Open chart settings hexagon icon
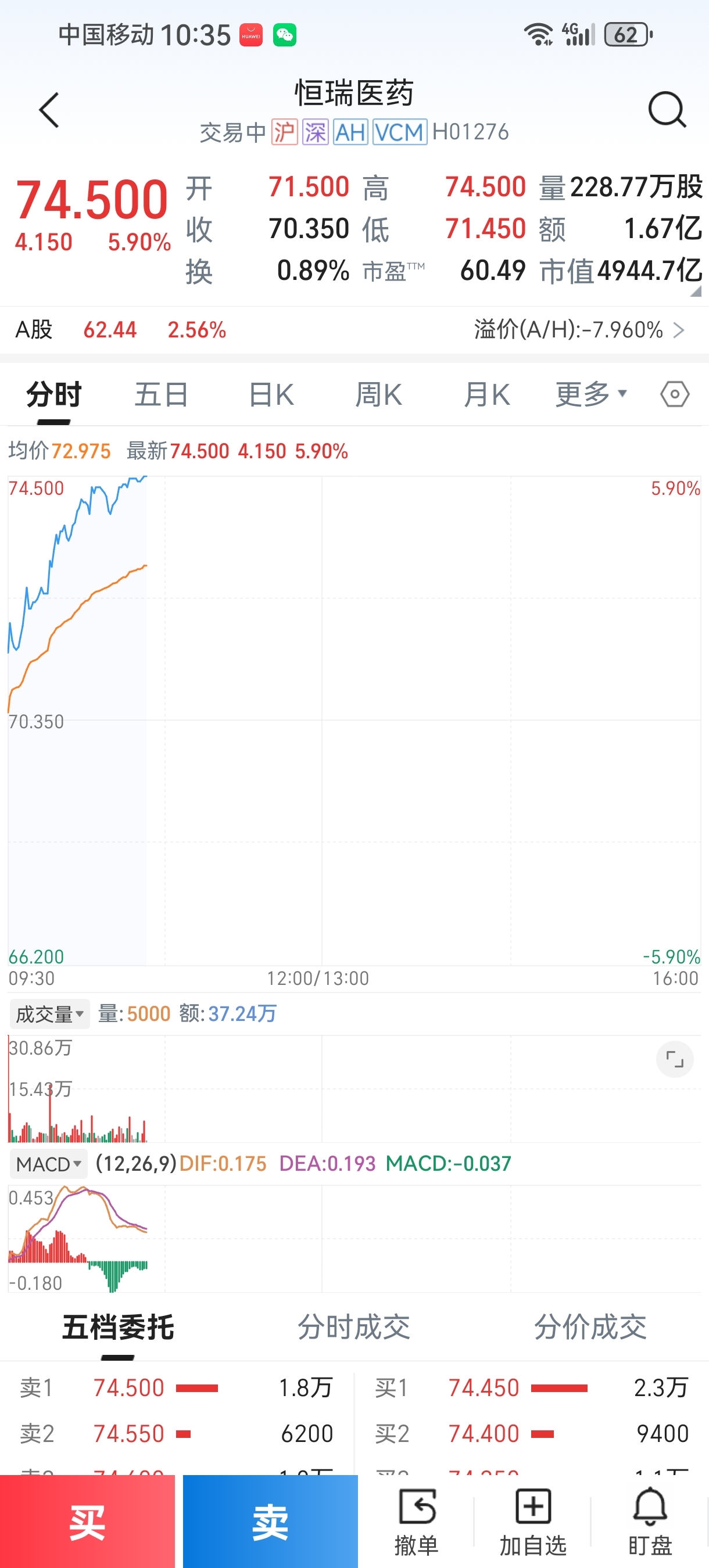This screenshot has height=1568, width=709. (x=674, y=394)
